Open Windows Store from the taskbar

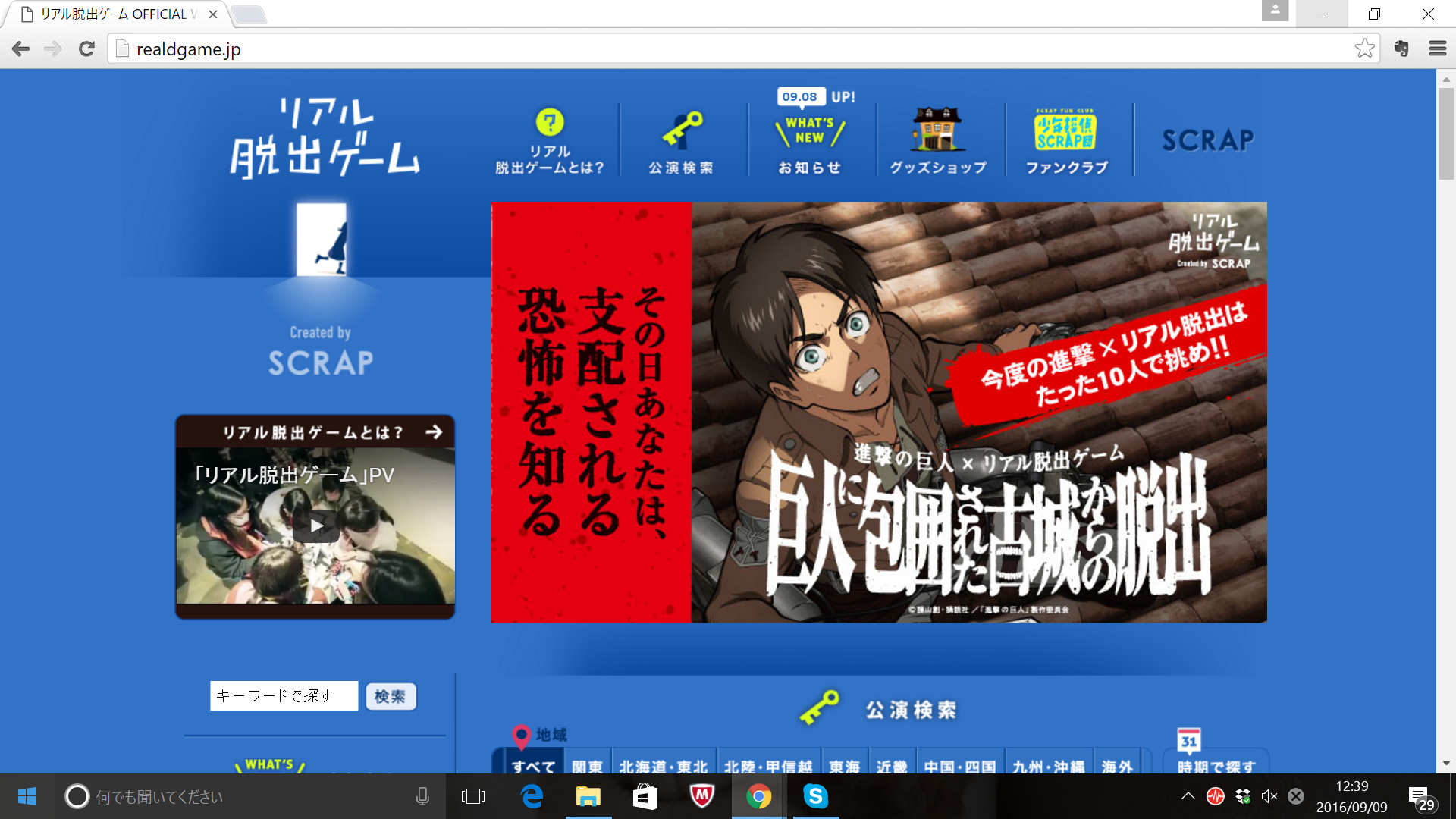click(x=645, y=796)
